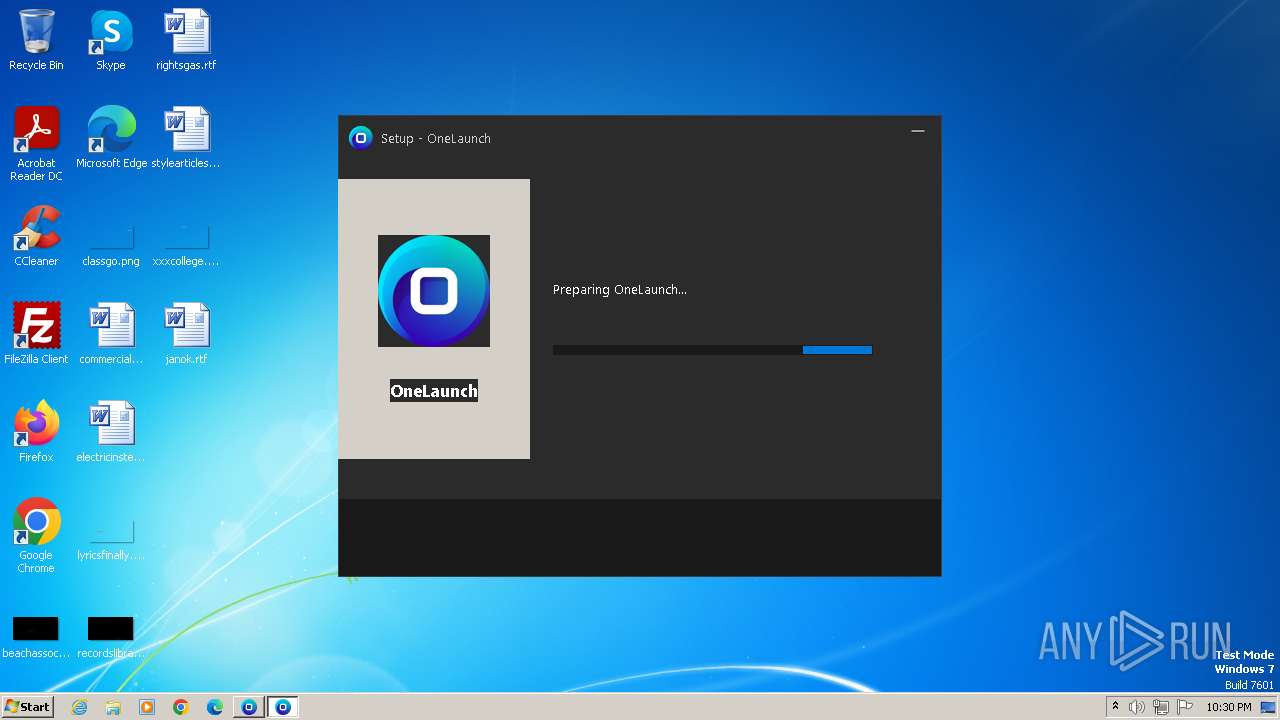The image size is (1280, 720).
Task: Open Action Center flag icon
Action: (x=1185, y=707)
